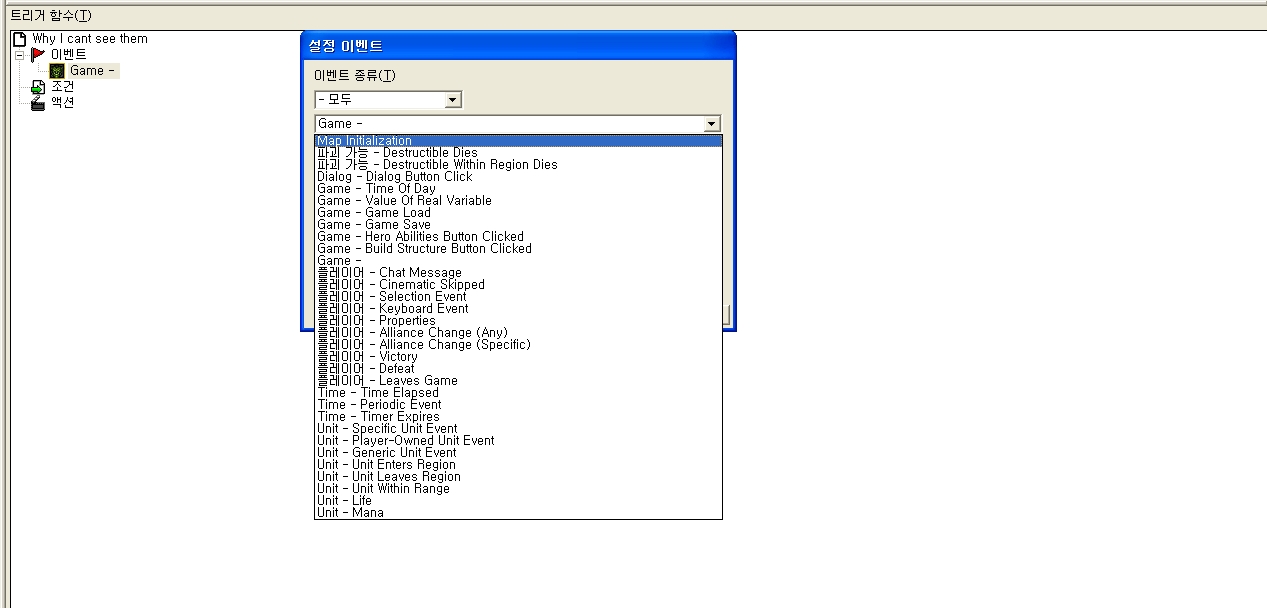Select Why I cant see them trigger
Viewport: 1267px width, 608px height.
point(90,39)
